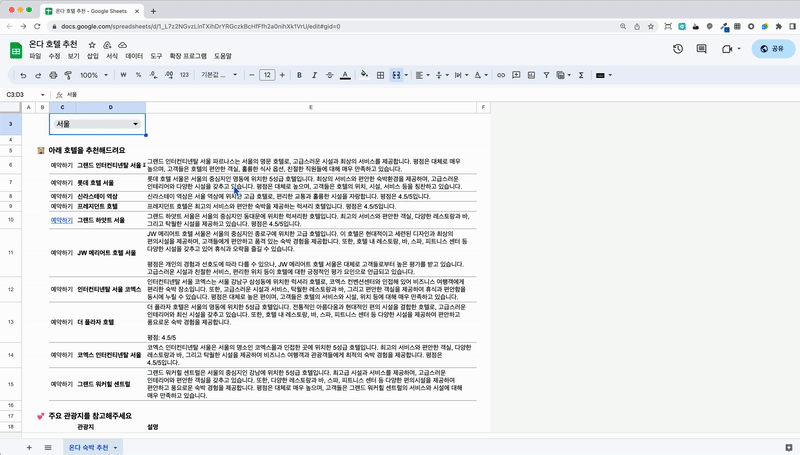Screen dimensions: 800x455
Task: Insert a link with the chain icon
Action: pos(501,75)
